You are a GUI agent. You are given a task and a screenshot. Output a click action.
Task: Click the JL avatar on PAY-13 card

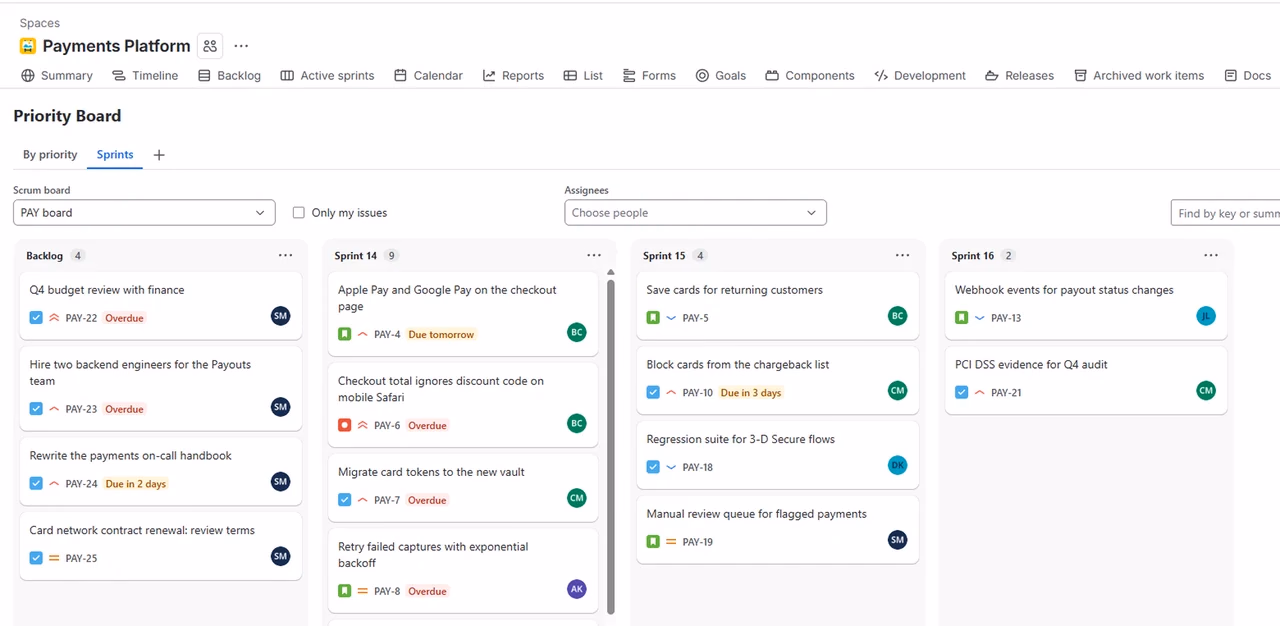[x=1206, y=316]
